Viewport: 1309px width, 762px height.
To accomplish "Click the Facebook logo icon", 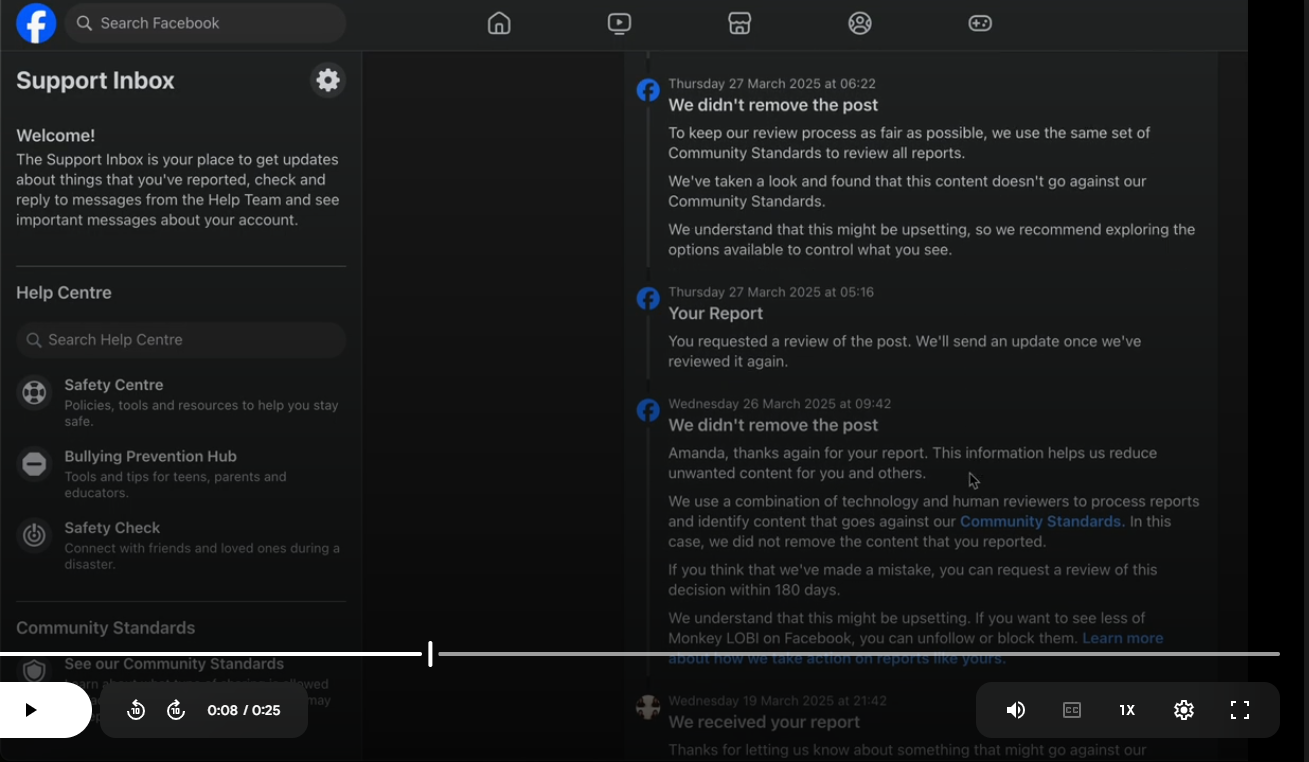I will 36,23.
